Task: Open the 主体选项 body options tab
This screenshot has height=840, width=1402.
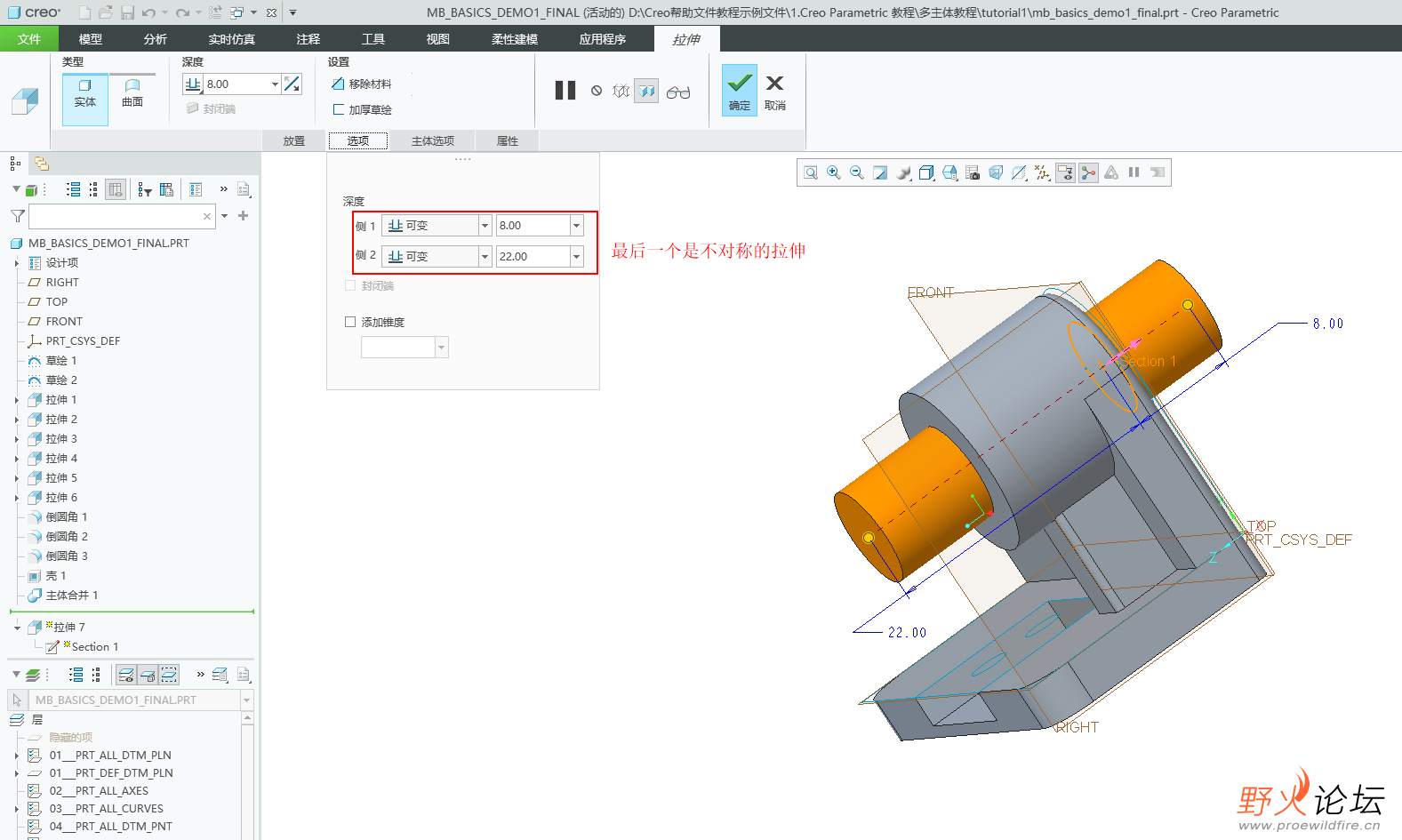Action: pos(433,140)
